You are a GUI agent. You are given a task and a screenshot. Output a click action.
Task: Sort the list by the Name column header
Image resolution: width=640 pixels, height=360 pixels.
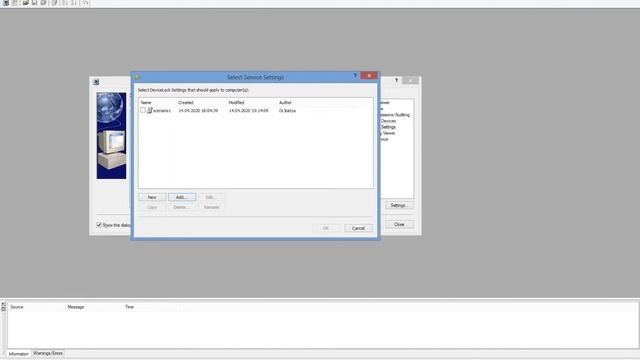[146, 102]
